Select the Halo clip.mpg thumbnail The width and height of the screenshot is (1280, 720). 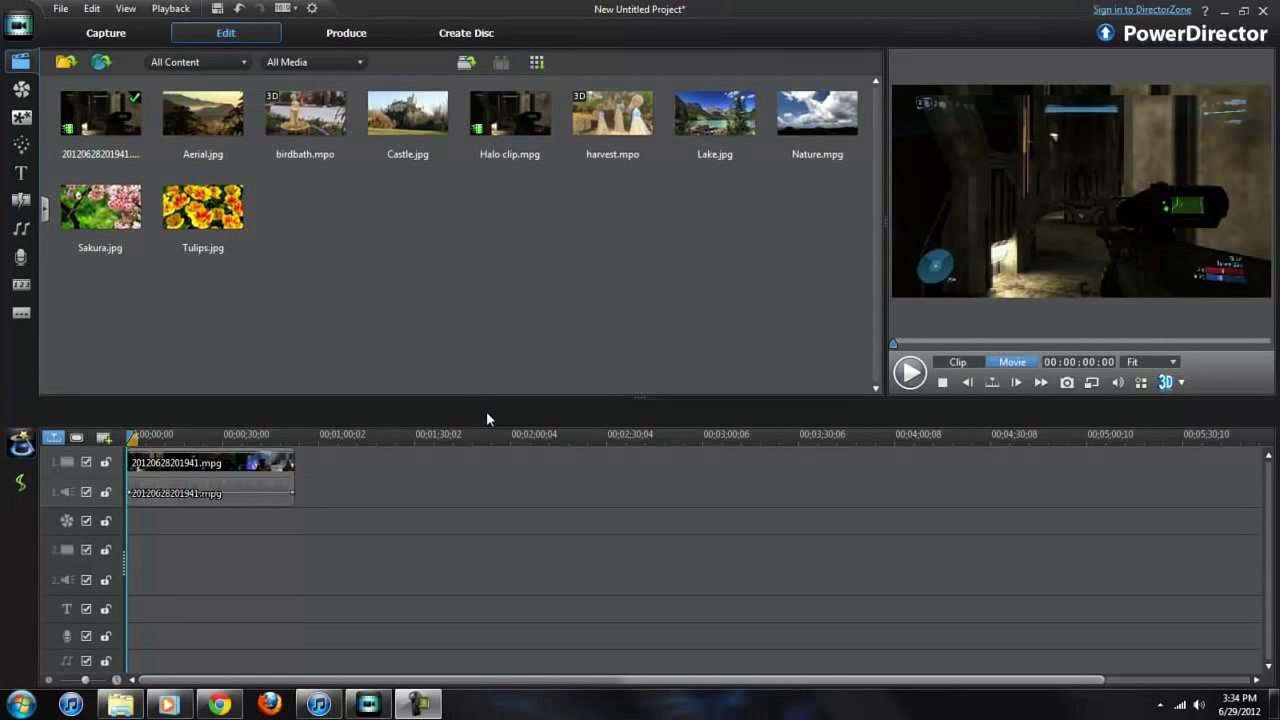[x=510, y=113]
